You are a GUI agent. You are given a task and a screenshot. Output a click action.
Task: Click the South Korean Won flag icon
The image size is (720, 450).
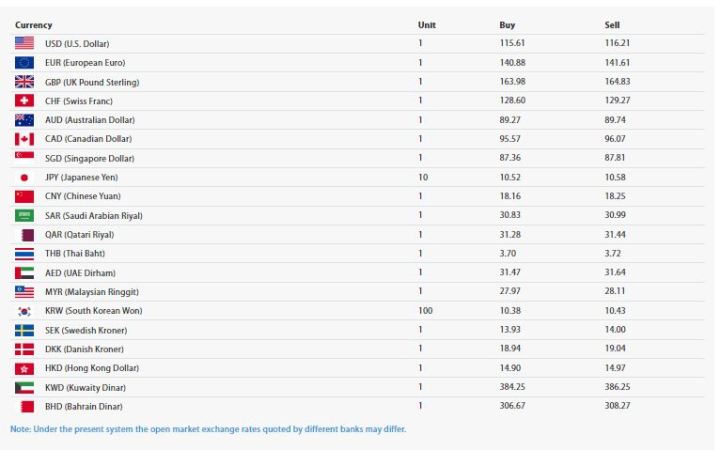click(x=25, y=311)
